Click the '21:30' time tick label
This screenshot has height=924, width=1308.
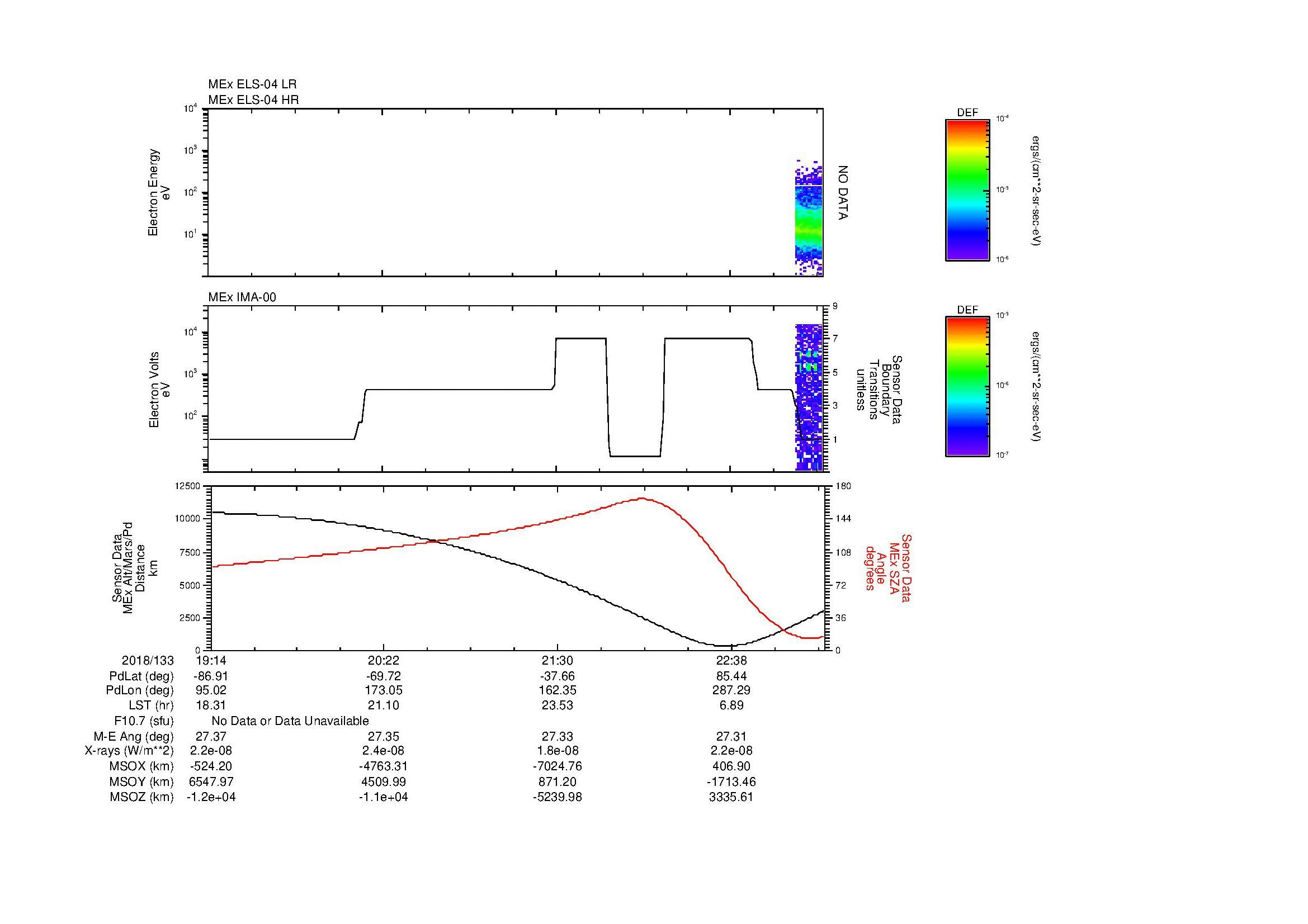click(557, 660)
